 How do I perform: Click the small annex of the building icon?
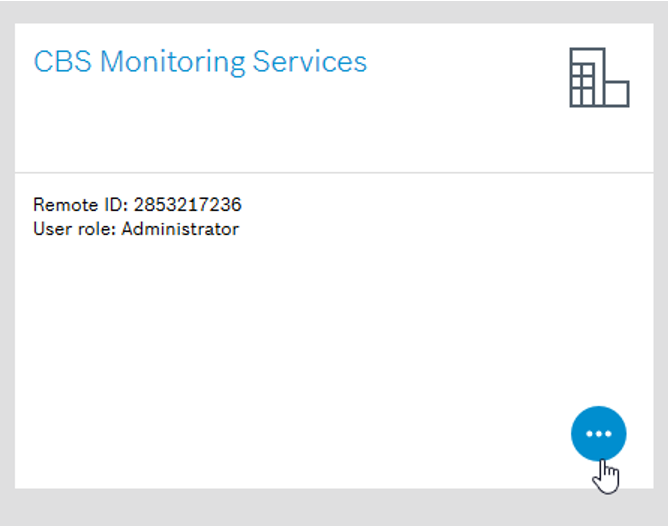(617, 93)
